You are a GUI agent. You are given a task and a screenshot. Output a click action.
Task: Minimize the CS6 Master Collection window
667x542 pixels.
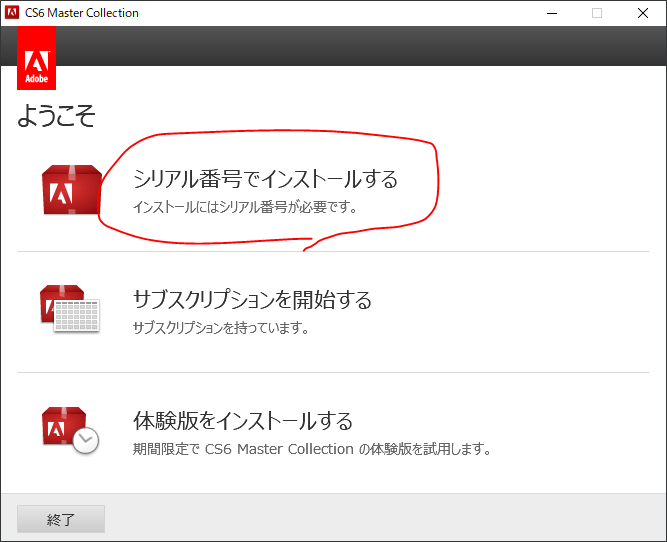click(552, 13)
